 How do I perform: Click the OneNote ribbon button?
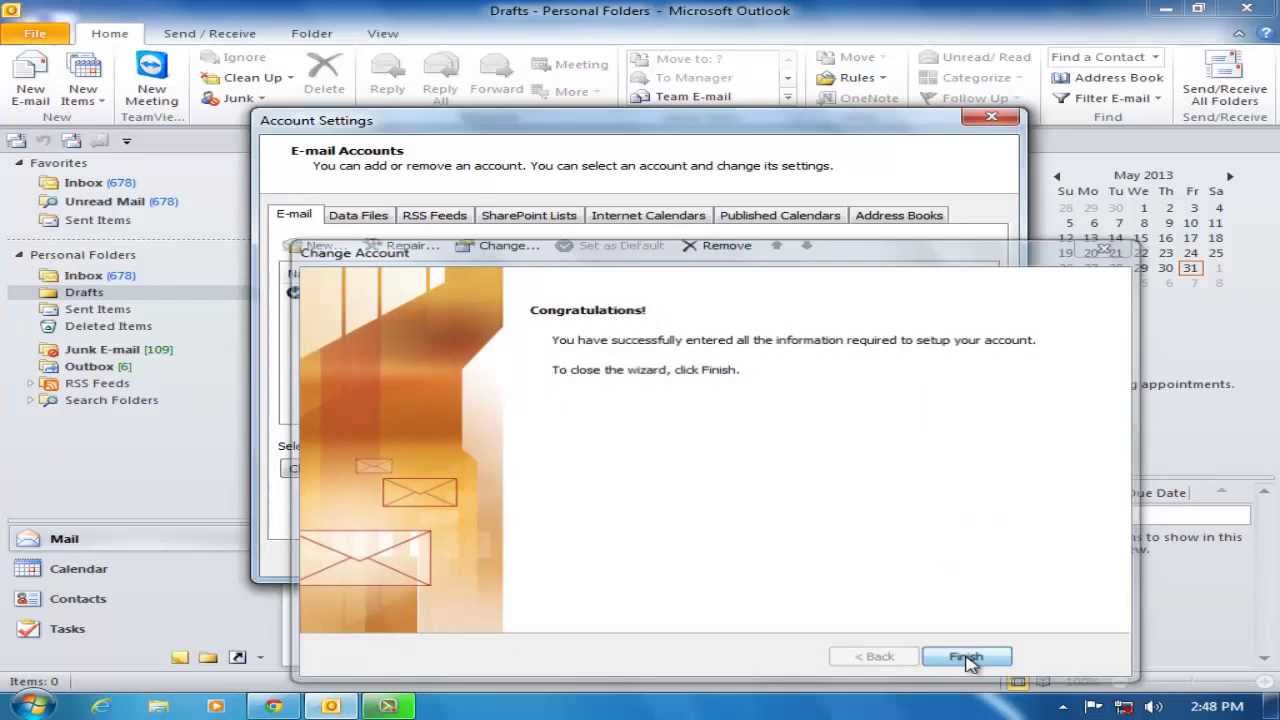pos(858,98)
